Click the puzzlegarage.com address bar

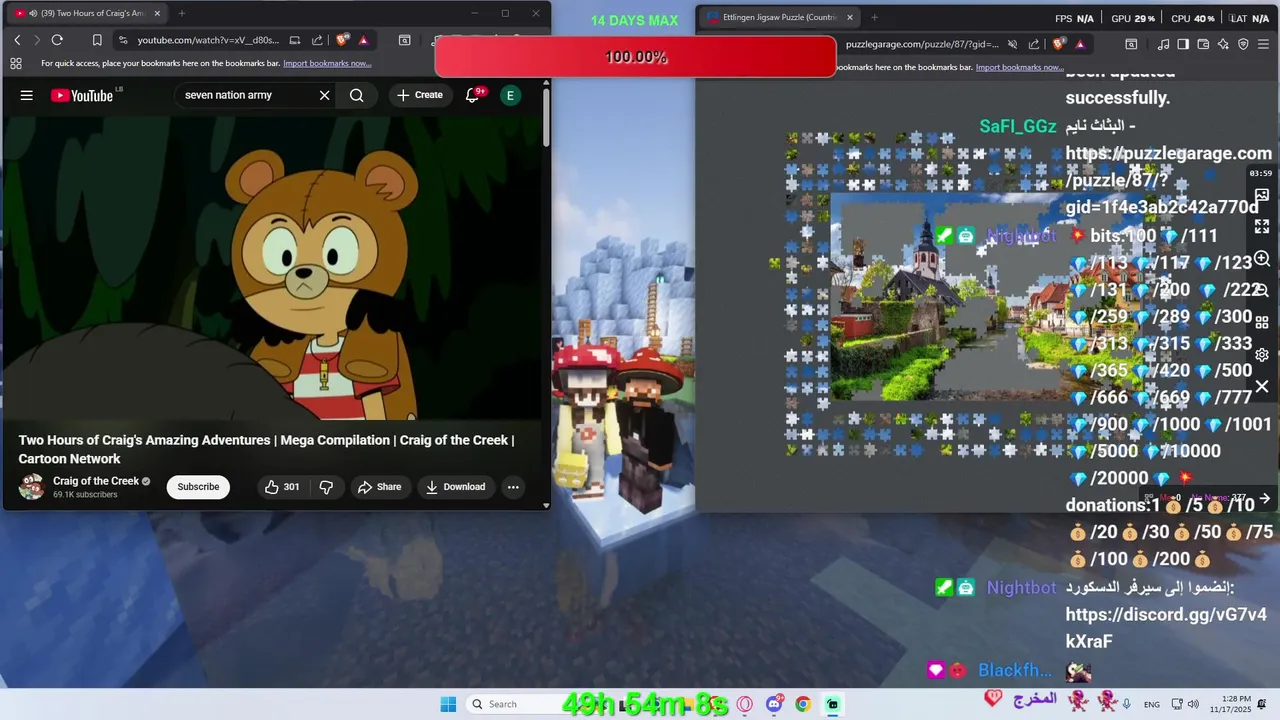[x=922, y=44]
